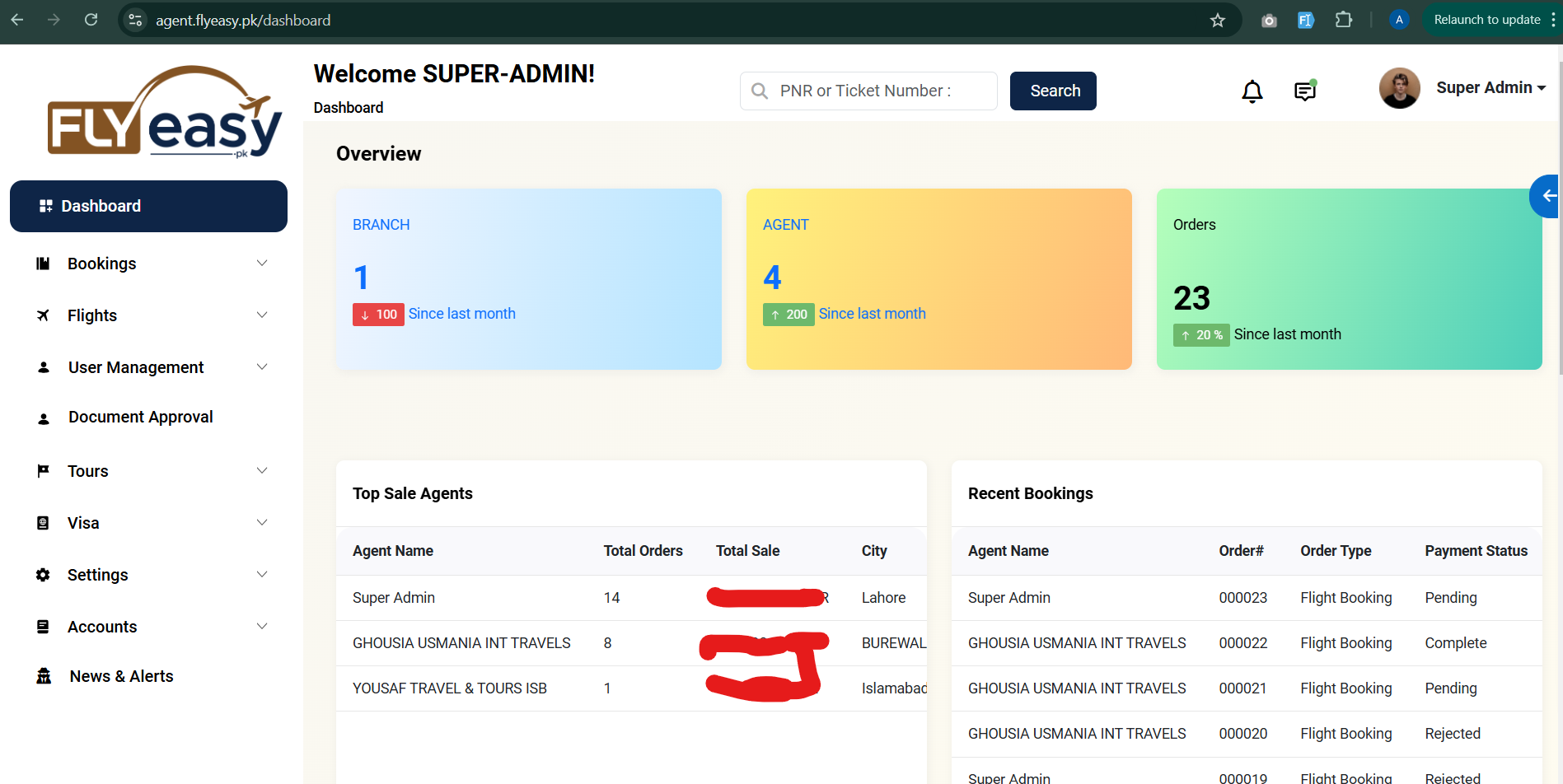1563x784 pixels.
Task: Open the Chrome profile A avatar
Action: pos(1399,20)
